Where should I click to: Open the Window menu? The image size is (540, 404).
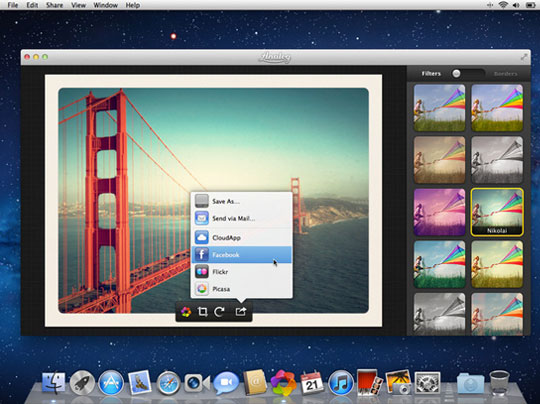tap(105, 5)
